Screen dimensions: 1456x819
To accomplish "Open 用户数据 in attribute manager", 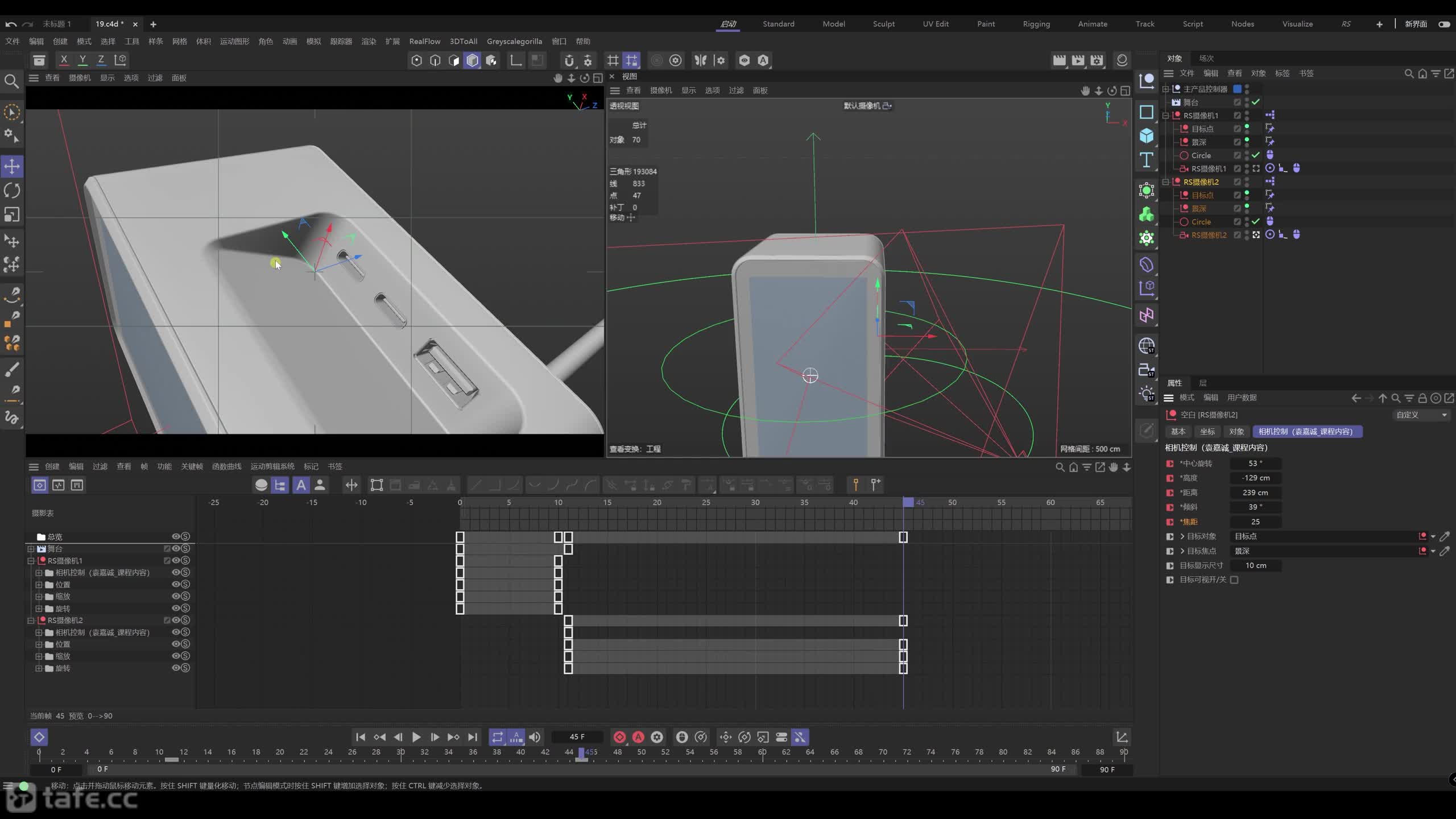I will [x=1242, y=398].
